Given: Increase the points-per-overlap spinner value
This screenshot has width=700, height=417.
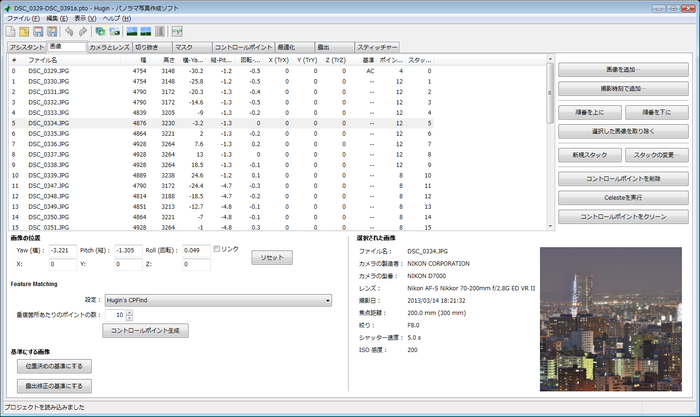Looking at the screenshot, I should pyautogui.click(x=129, y=312).
